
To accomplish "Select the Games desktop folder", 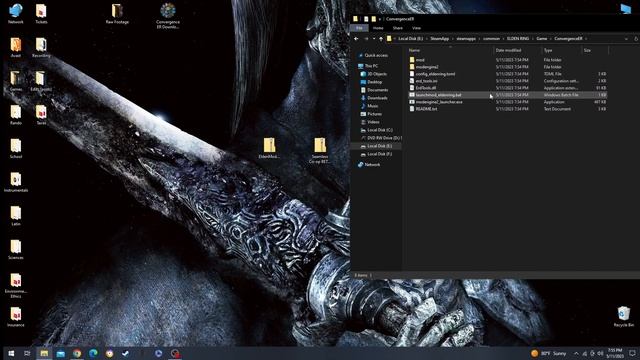I will 16,81.
